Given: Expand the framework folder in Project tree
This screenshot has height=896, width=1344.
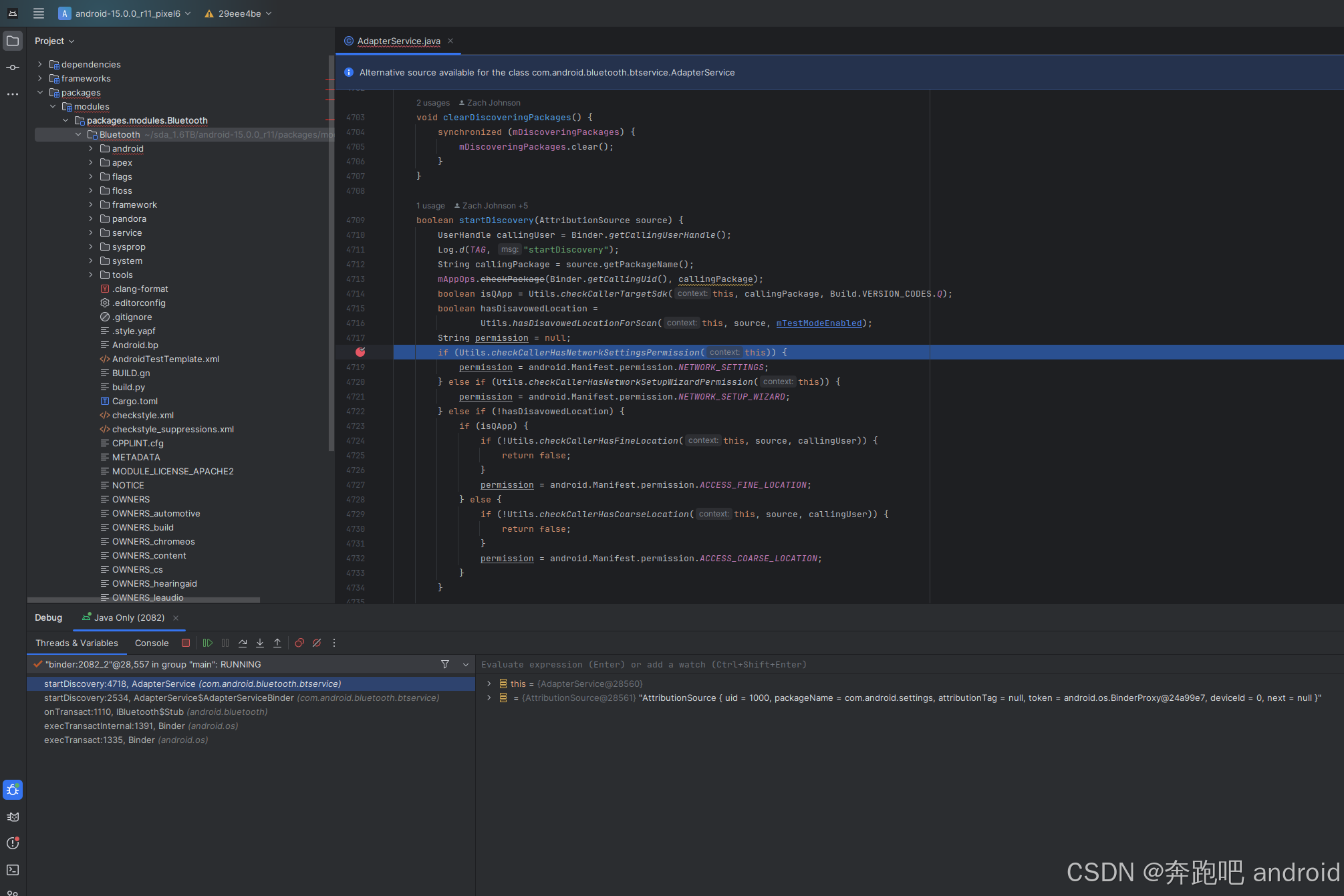Looking at the screenshot, I should (92, 204).
